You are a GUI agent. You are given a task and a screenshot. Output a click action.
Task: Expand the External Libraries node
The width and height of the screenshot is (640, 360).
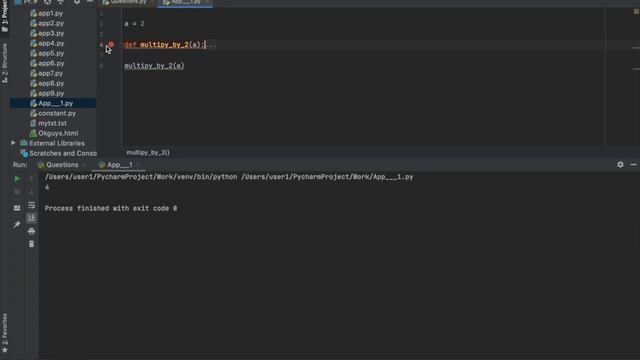pyautogui.click(x=13, y=143)
